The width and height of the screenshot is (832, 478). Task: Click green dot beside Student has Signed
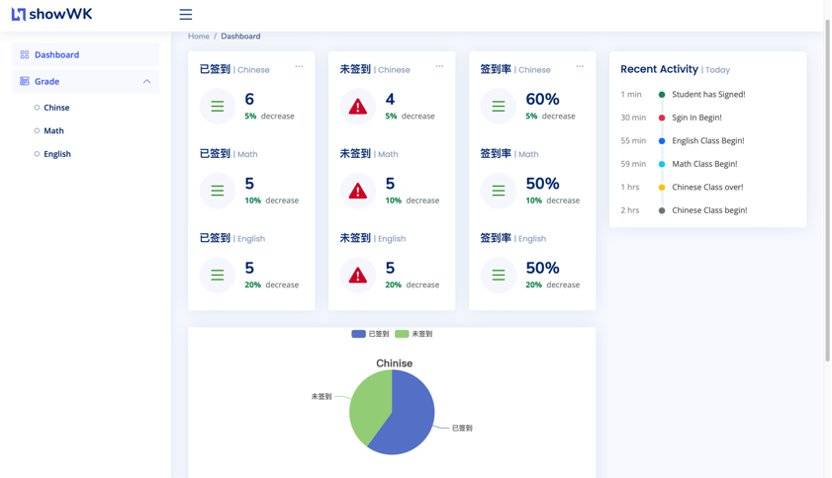(x=662, y=94)
